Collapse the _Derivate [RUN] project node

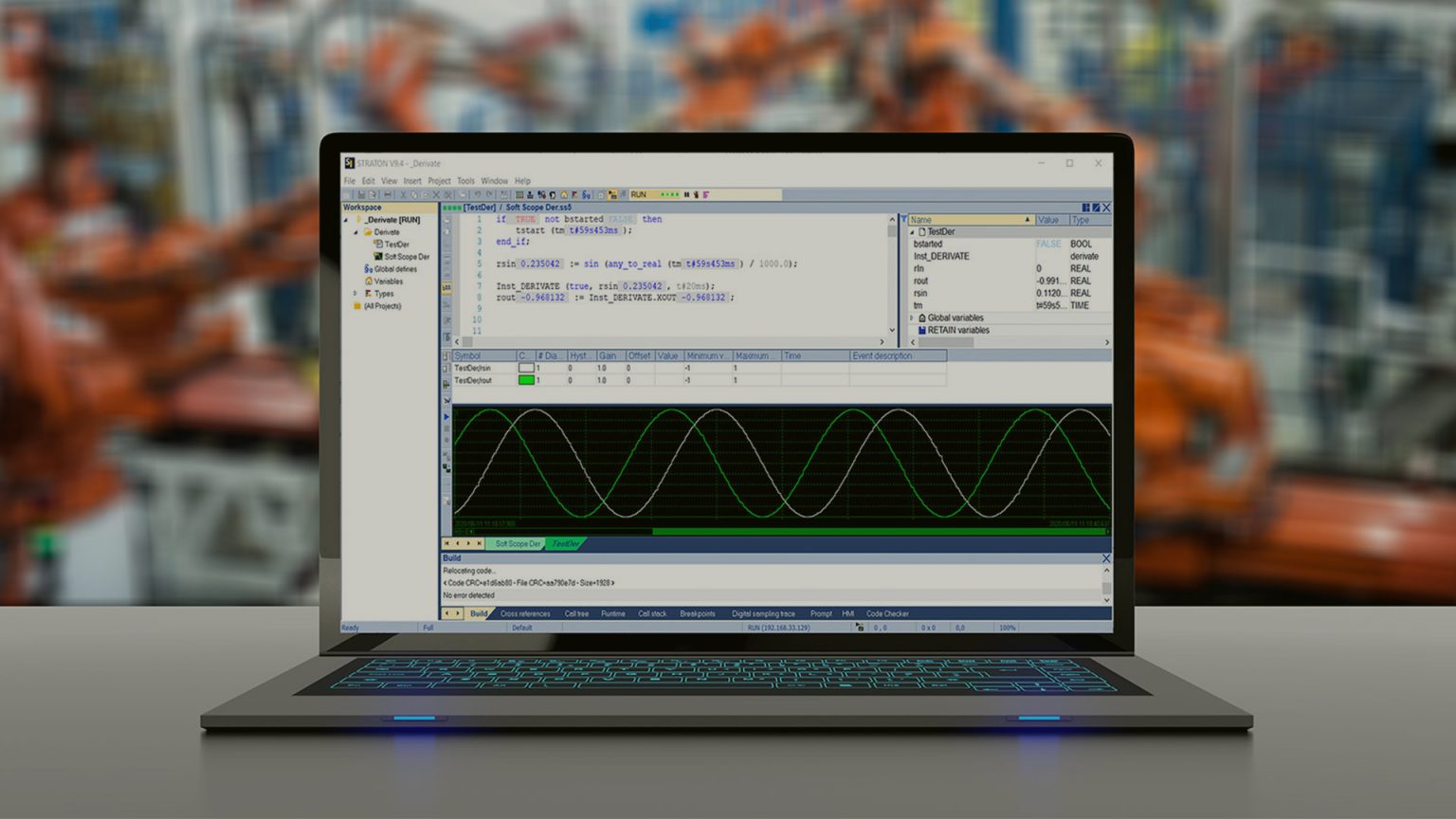(345, 219)
